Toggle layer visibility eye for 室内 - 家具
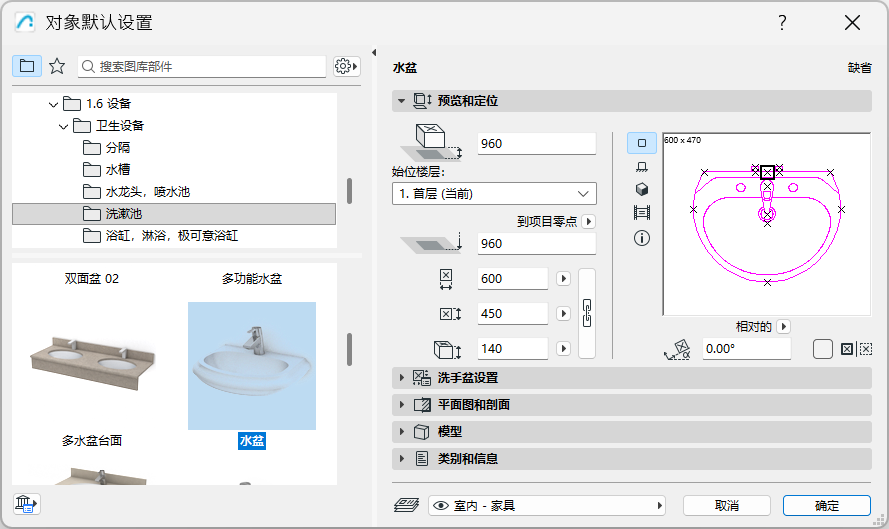Image resolution: width=889 pixels, height=529 pixels. coord(440,506)
